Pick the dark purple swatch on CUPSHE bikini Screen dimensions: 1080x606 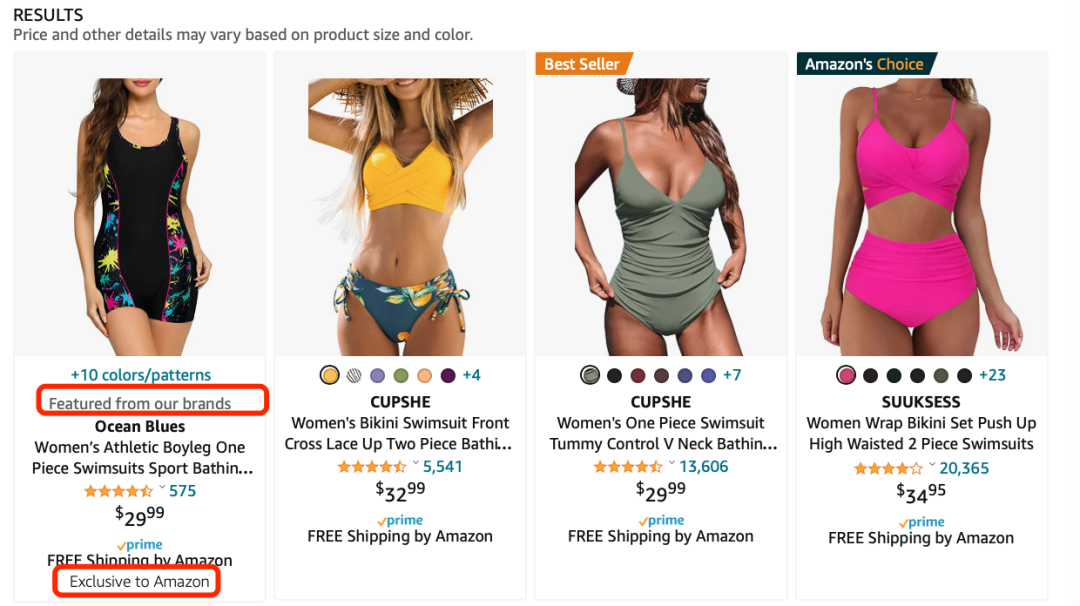click(x=448, y=376)
